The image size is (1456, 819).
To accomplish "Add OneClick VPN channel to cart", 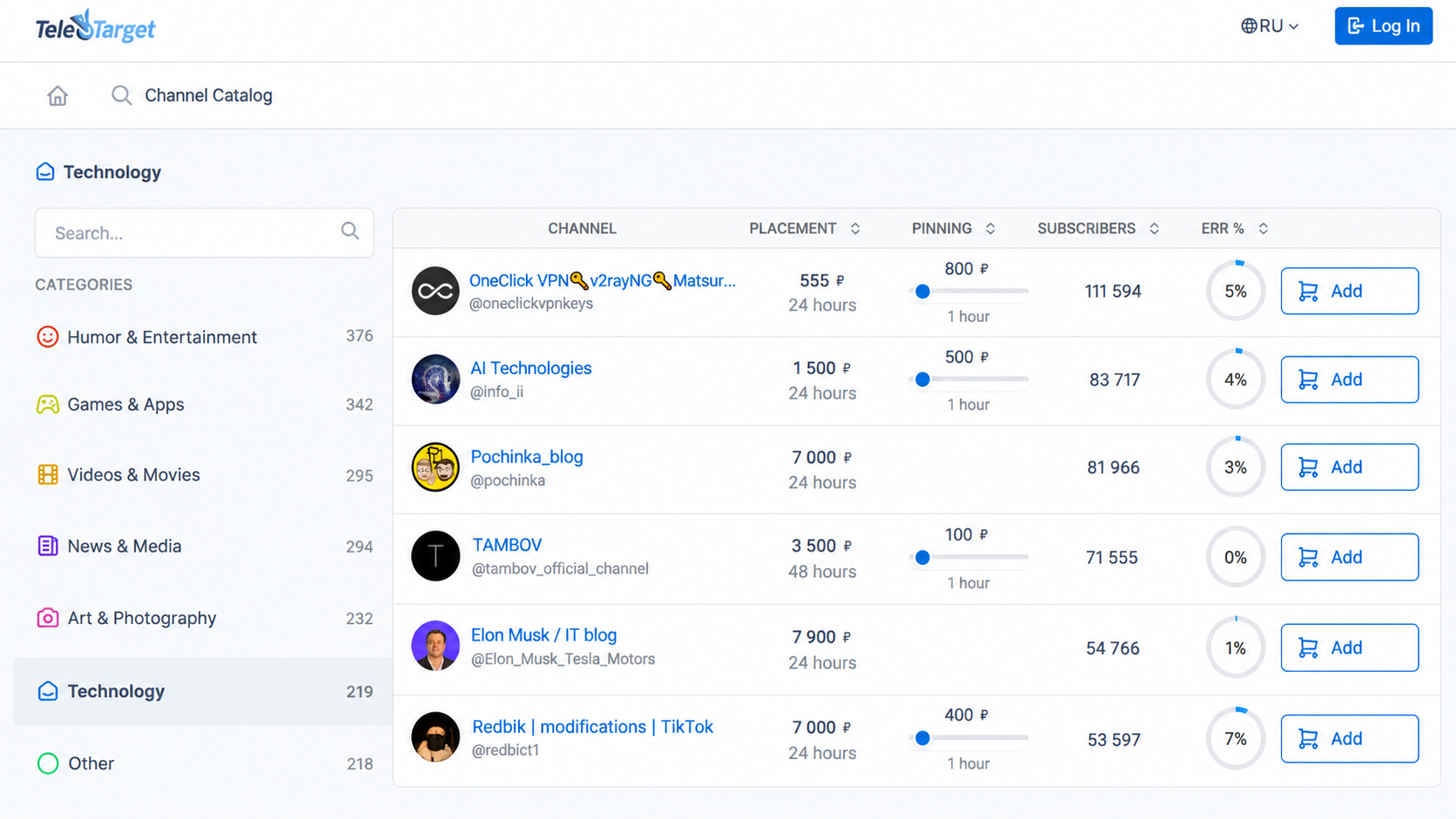I will 1349,291.
